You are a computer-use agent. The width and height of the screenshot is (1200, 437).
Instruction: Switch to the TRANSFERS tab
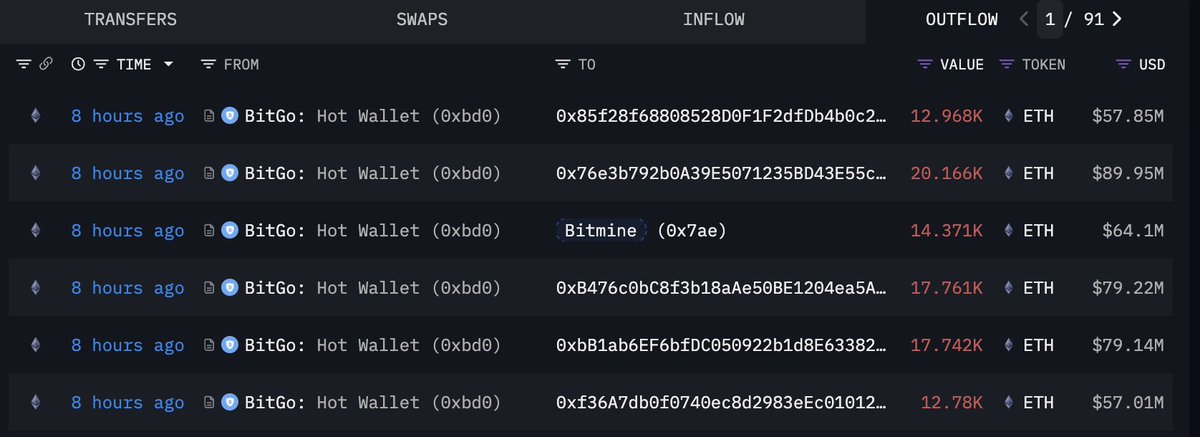click(x=130, y=20)
